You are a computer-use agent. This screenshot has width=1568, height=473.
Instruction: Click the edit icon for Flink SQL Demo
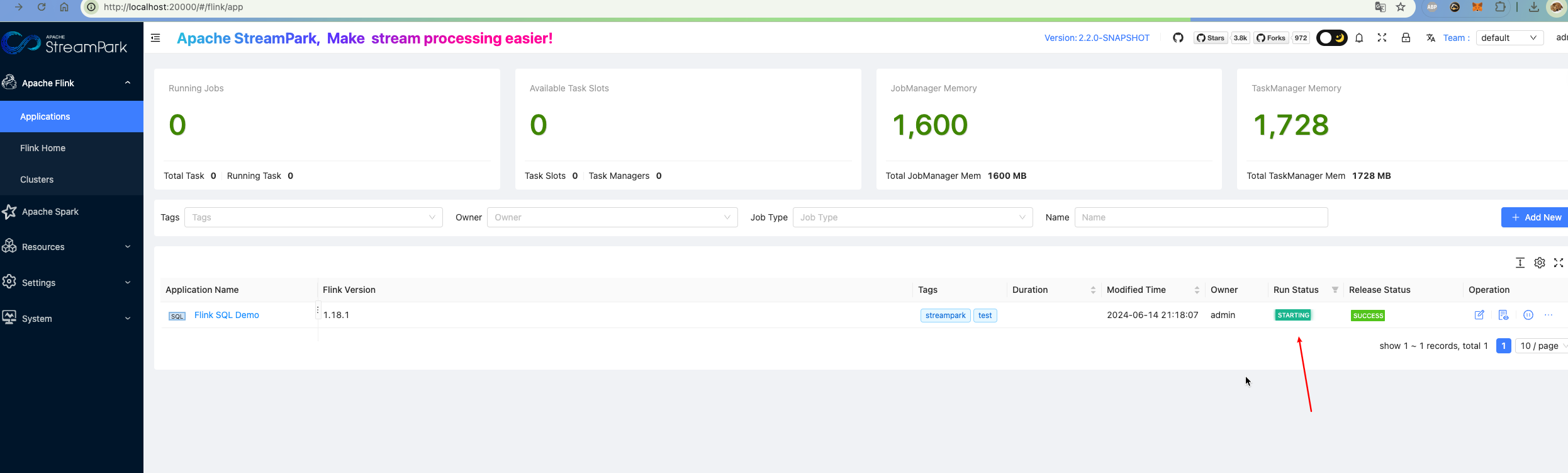[1479, 315]
